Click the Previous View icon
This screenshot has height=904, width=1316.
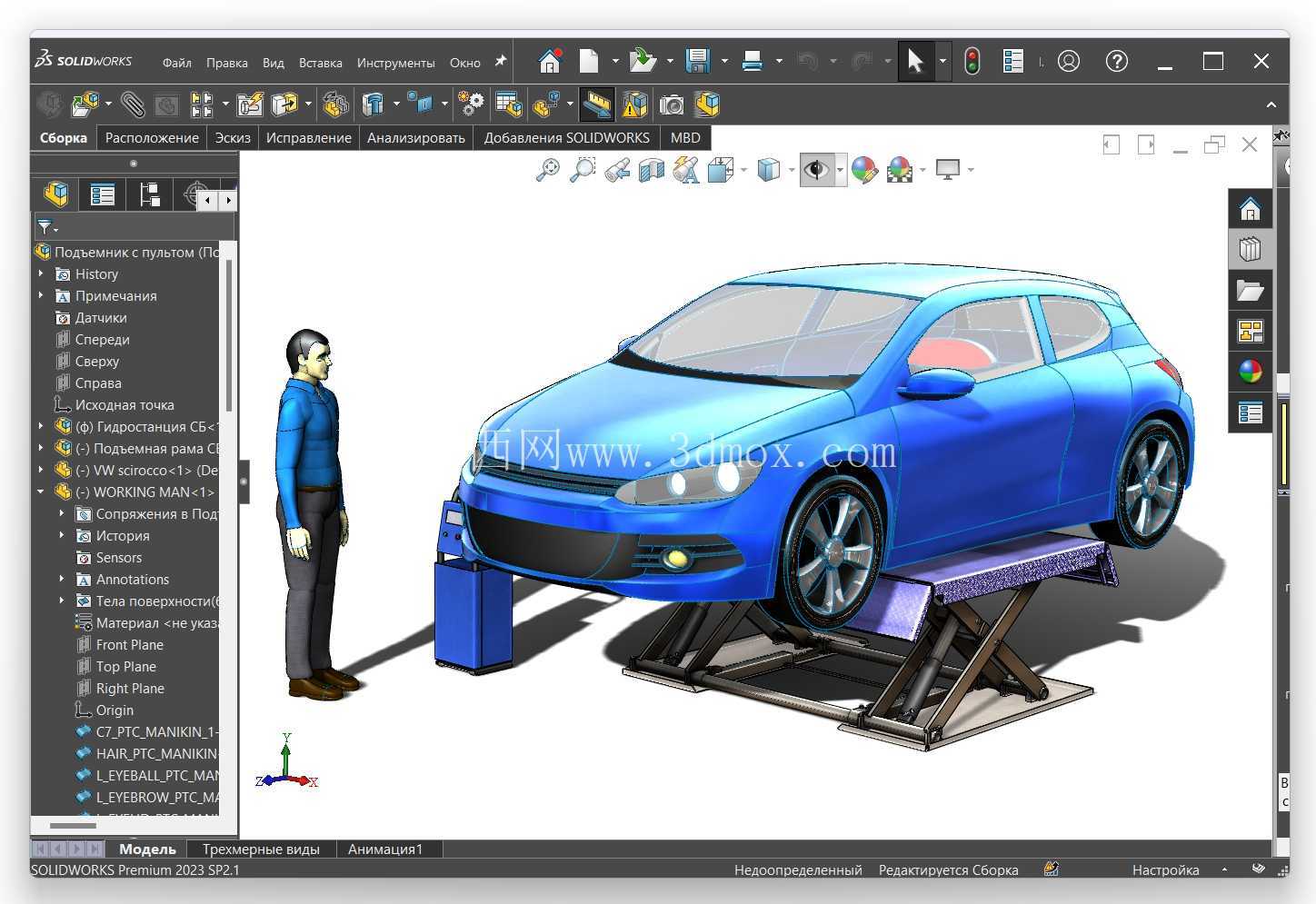617,170
